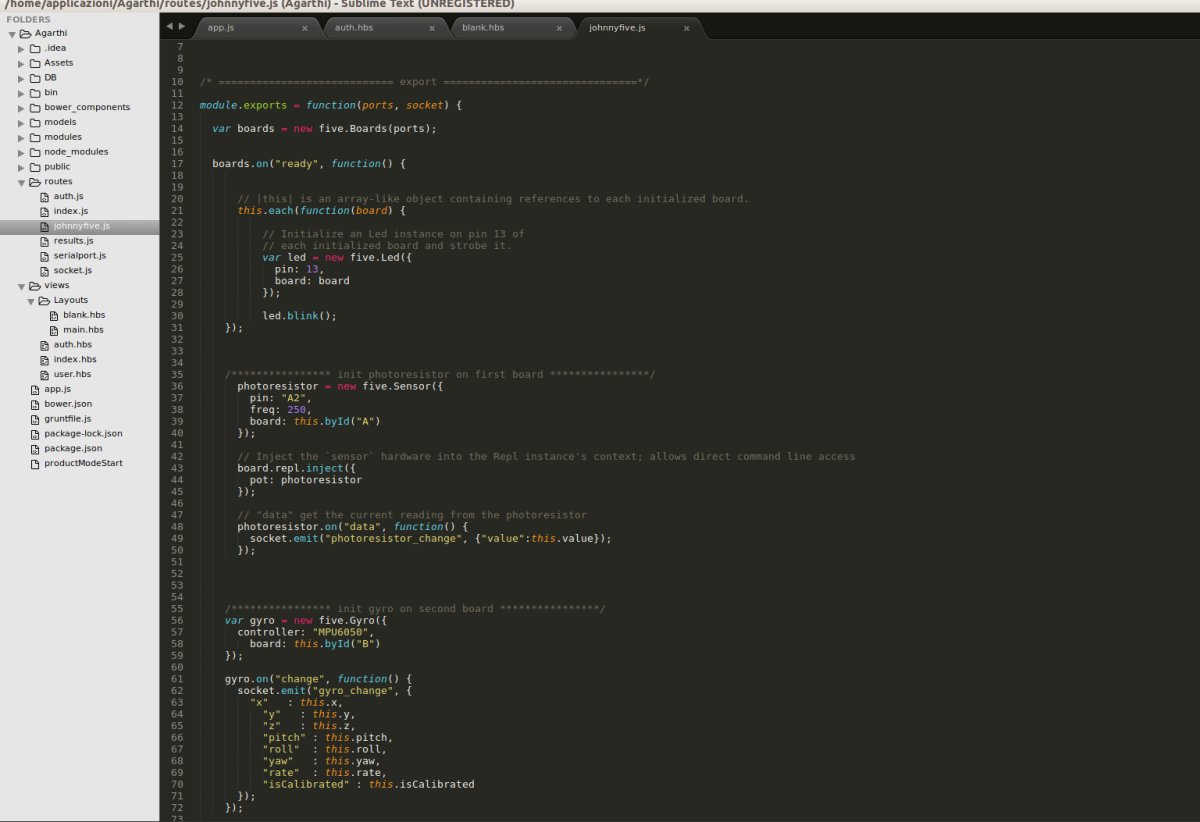
Task: Expand the bower_components folder arrow
Action: [x=22, y=108]
